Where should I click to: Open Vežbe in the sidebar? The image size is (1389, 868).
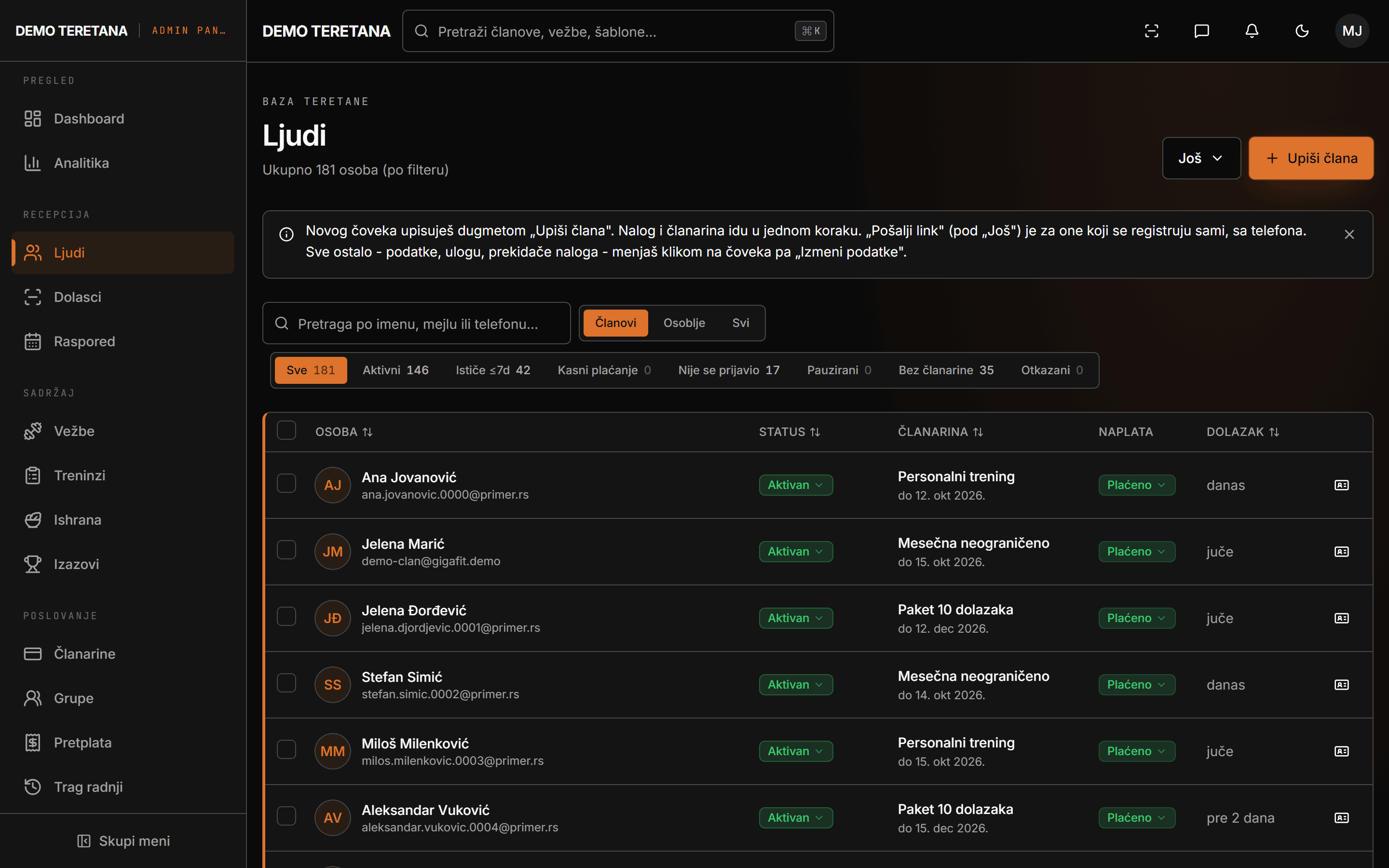pos(123,431)
